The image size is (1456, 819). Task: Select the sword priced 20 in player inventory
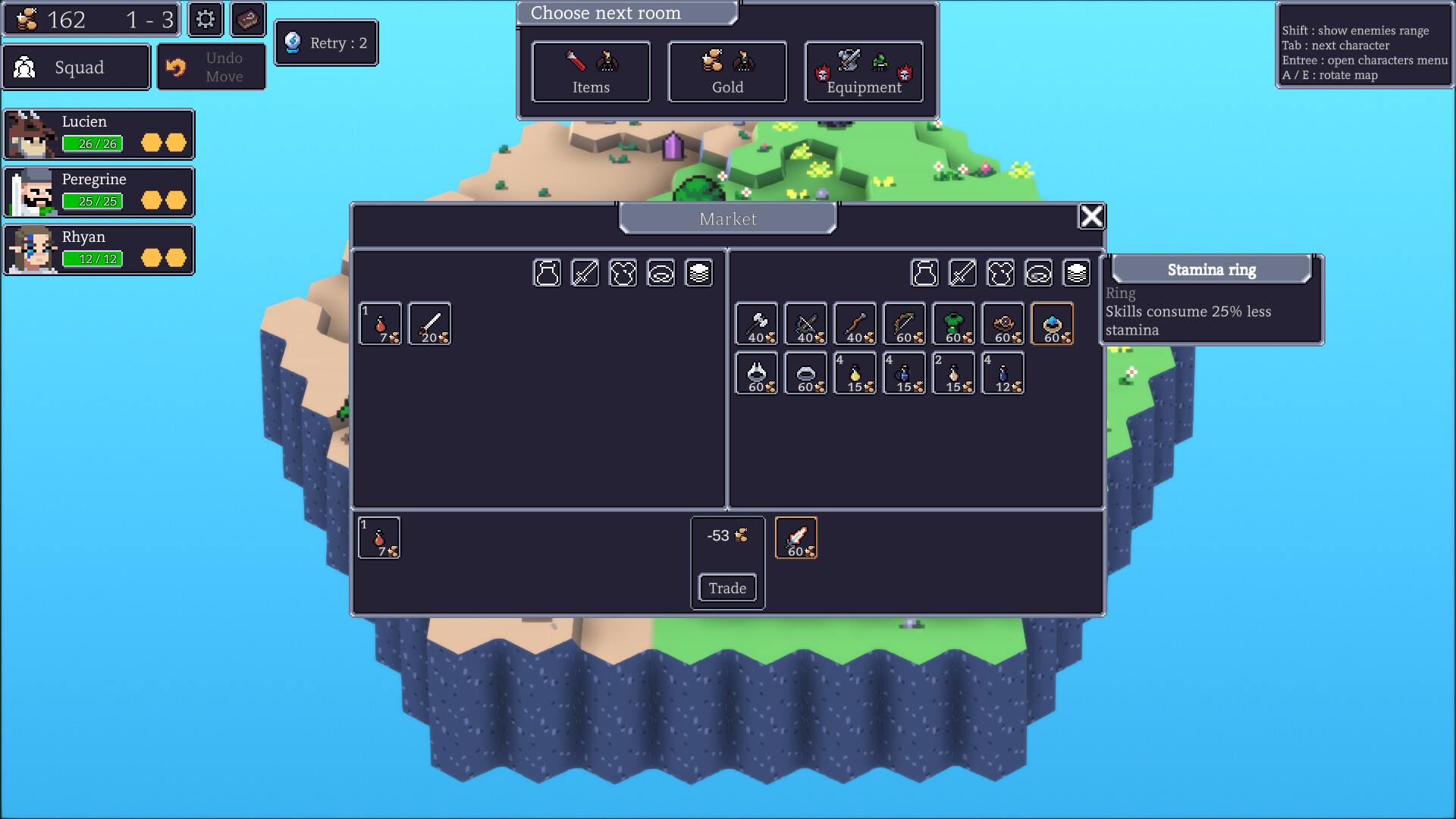pos(430,324)
